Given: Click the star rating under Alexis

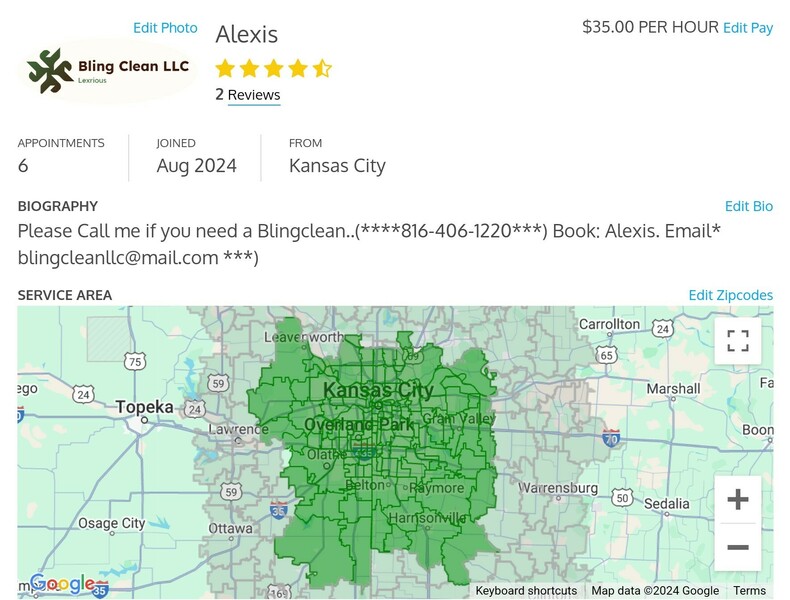Looking at the screenshot, I should 273,69.
